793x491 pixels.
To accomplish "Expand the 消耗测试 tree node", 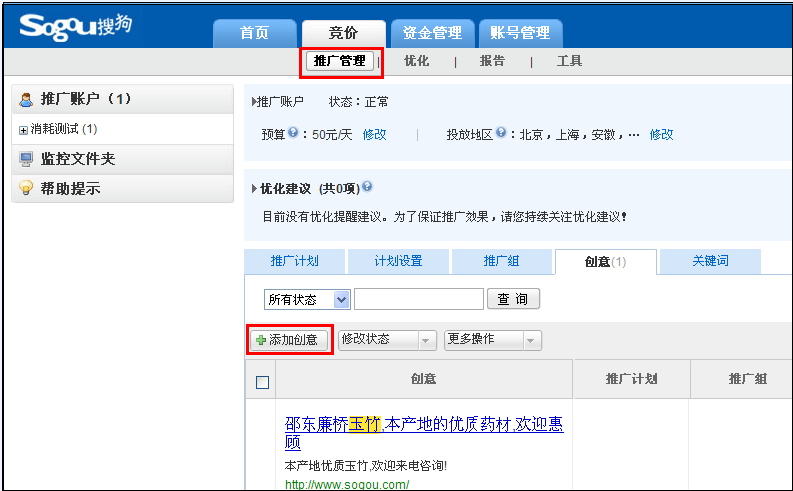I will tap(24, 130).
